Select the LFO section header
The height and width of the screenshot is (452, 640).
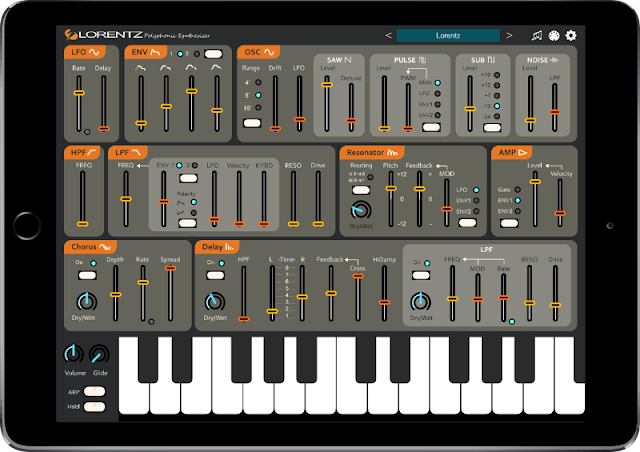point(85,52)
